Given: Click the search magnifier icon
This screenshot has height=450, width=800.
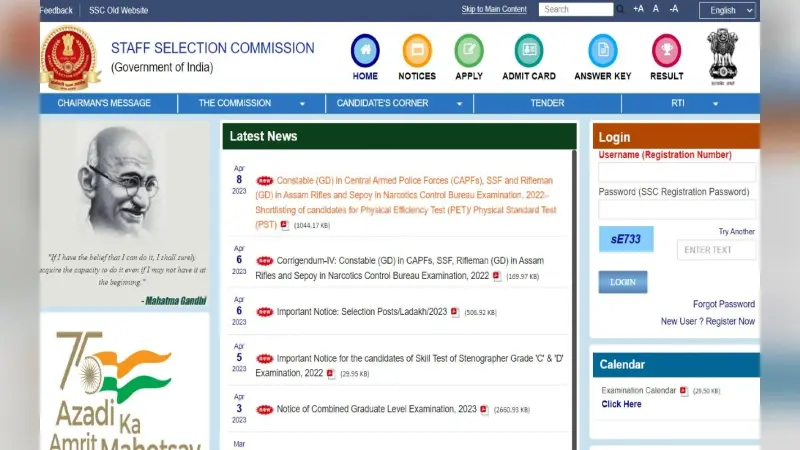Looking at the screenshot, I should [x=620, y=9].
